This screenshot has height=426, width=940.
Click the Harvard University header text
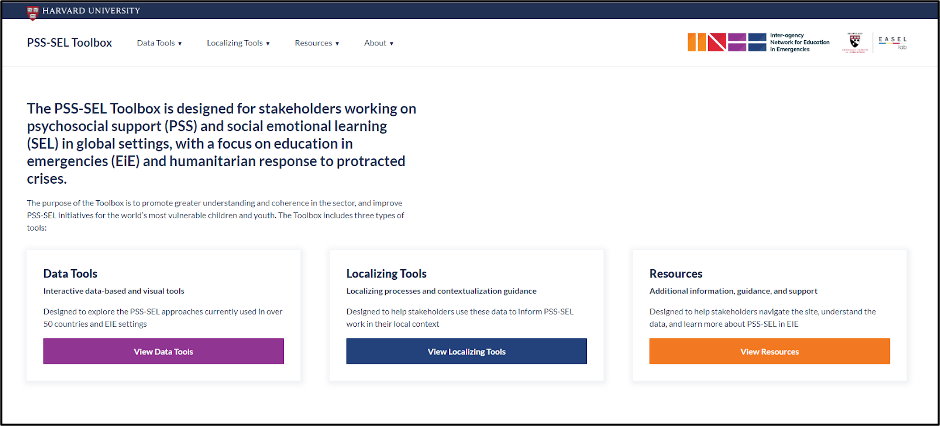click(x=91, y=11)
